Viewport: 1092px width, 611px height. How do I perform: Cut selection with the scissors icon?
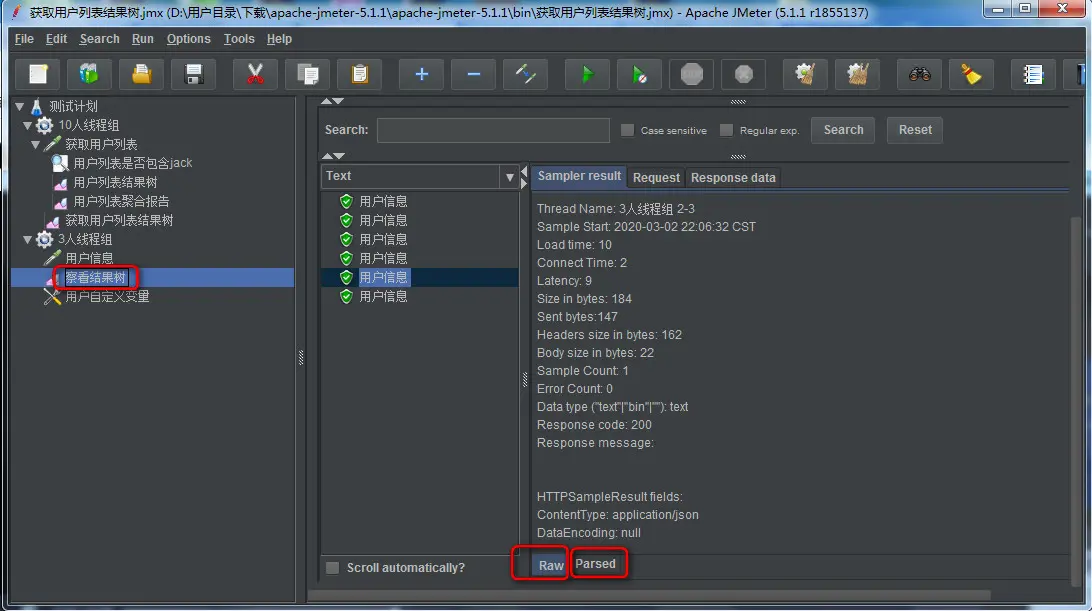click(255, 74)
